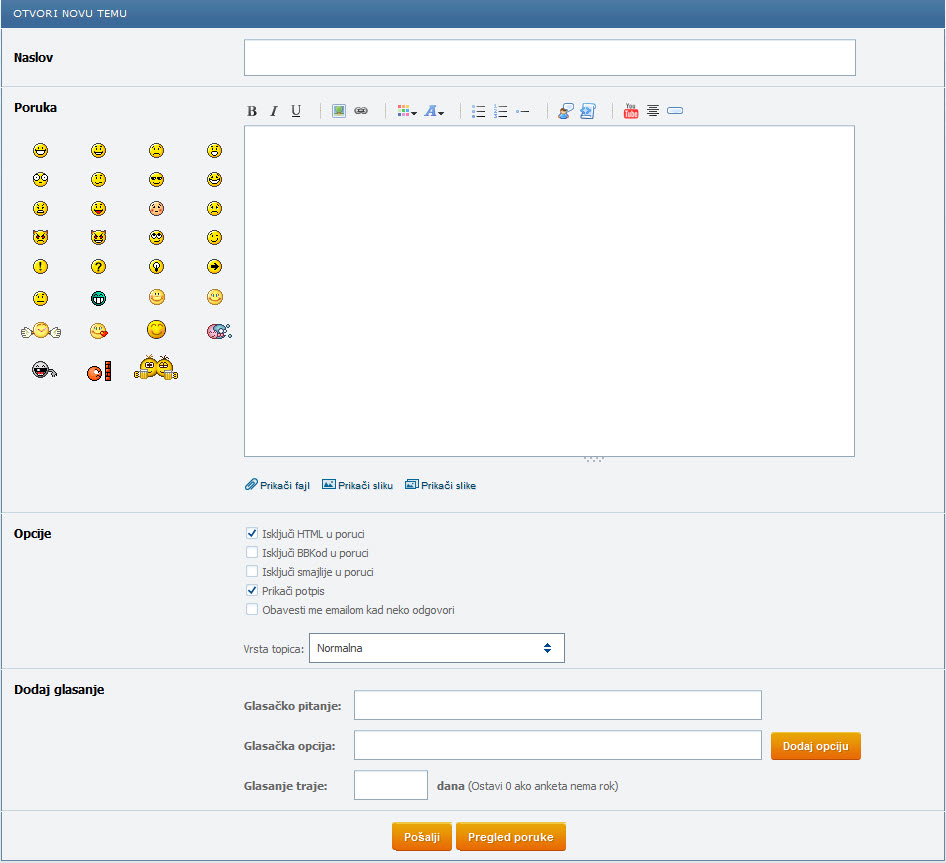Insert the smiley blowing a heart kiss
This screenshot has width=946, height=863.
point(98,331)
